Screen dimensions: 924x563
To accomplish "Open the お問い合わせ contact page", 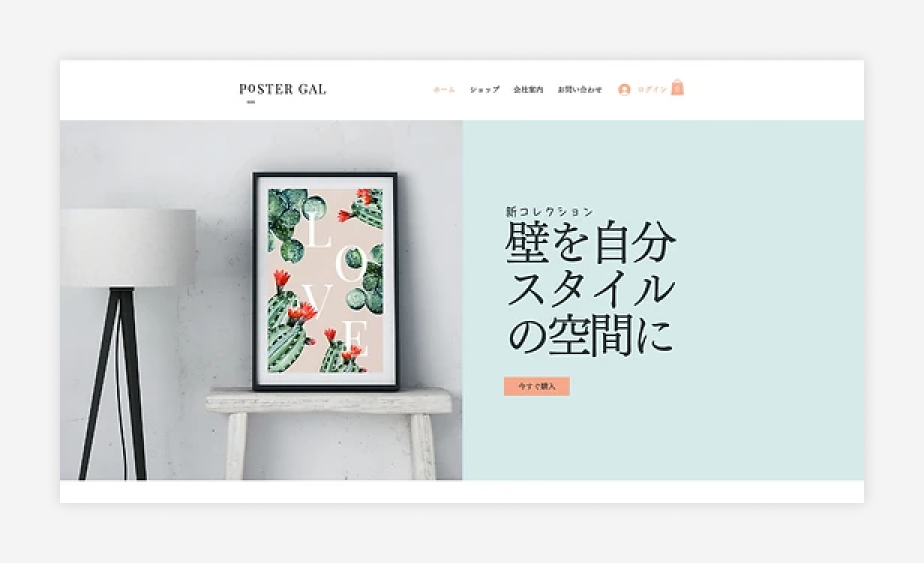I will [580, 90].
